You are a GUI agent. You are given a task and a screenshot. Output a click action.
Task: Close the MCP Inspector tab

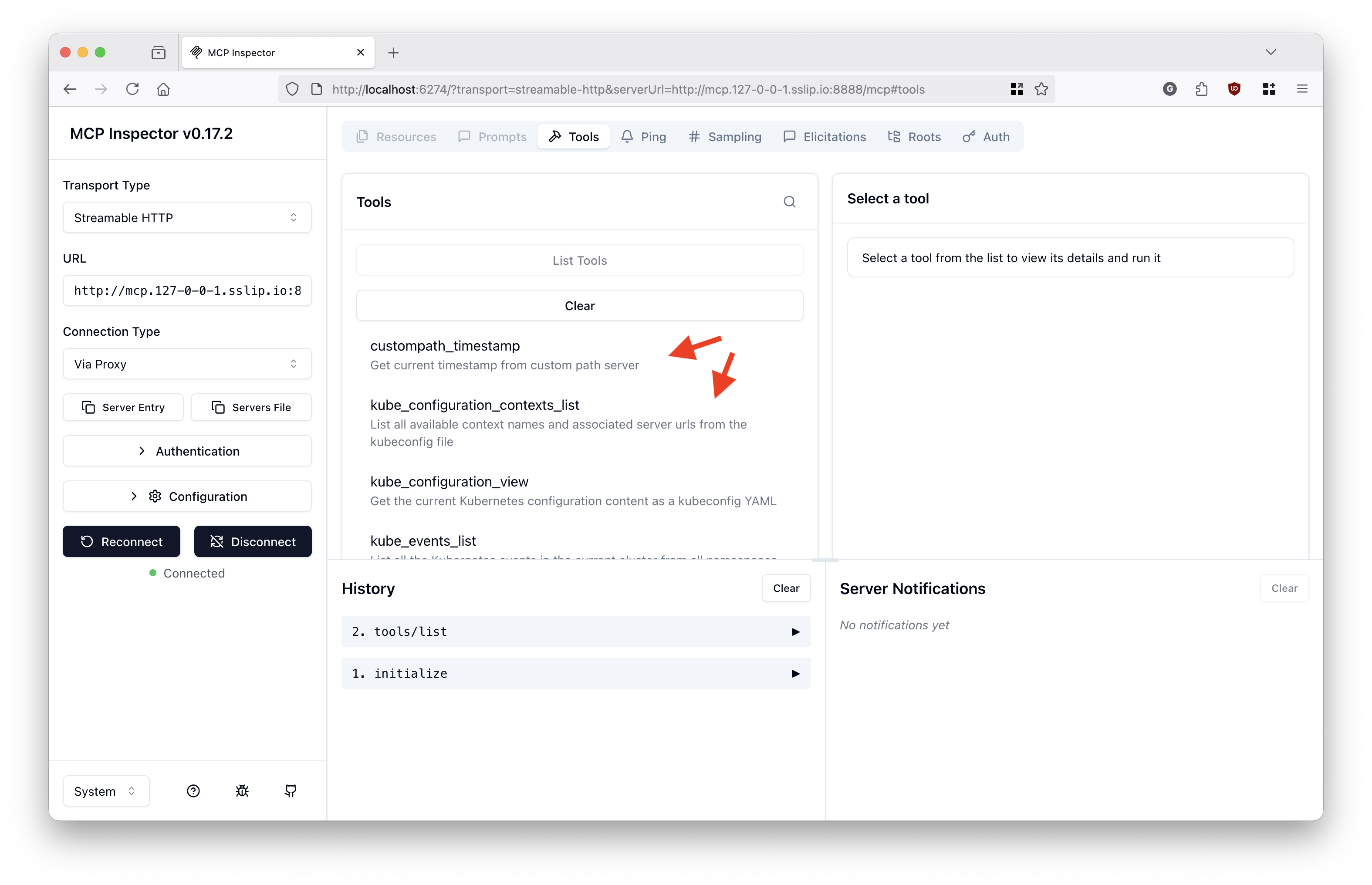[x=361, y=52]
